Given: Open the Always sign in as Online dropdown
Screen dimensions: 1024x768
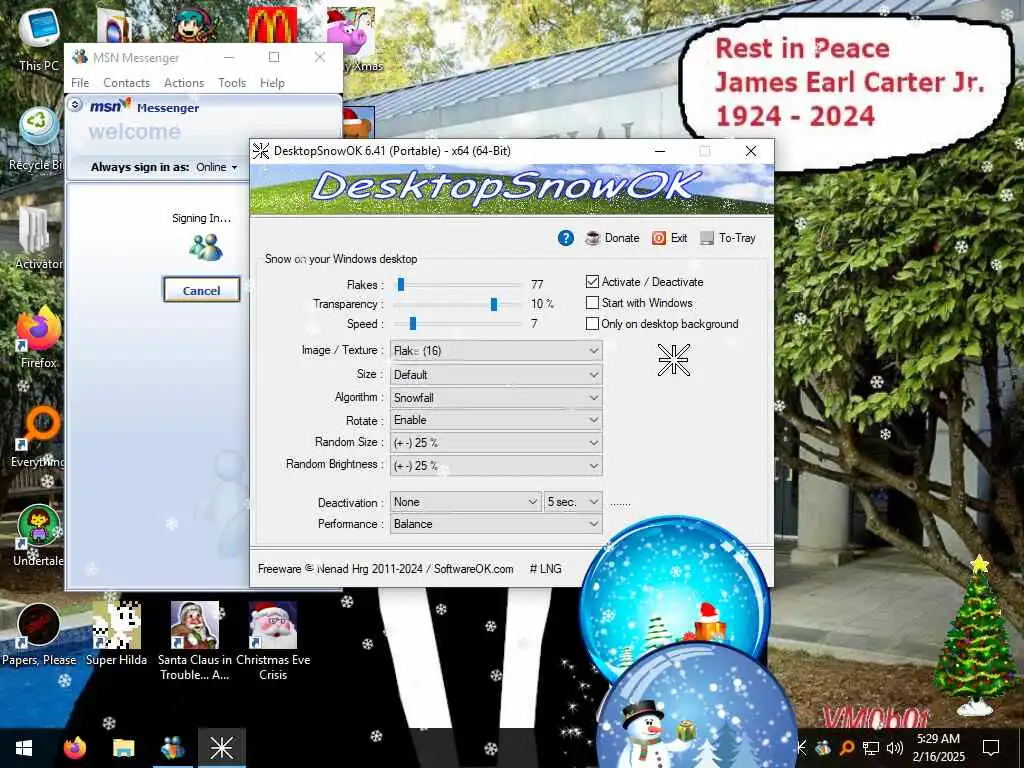Looking at the screenshot, I should [217, 167].
